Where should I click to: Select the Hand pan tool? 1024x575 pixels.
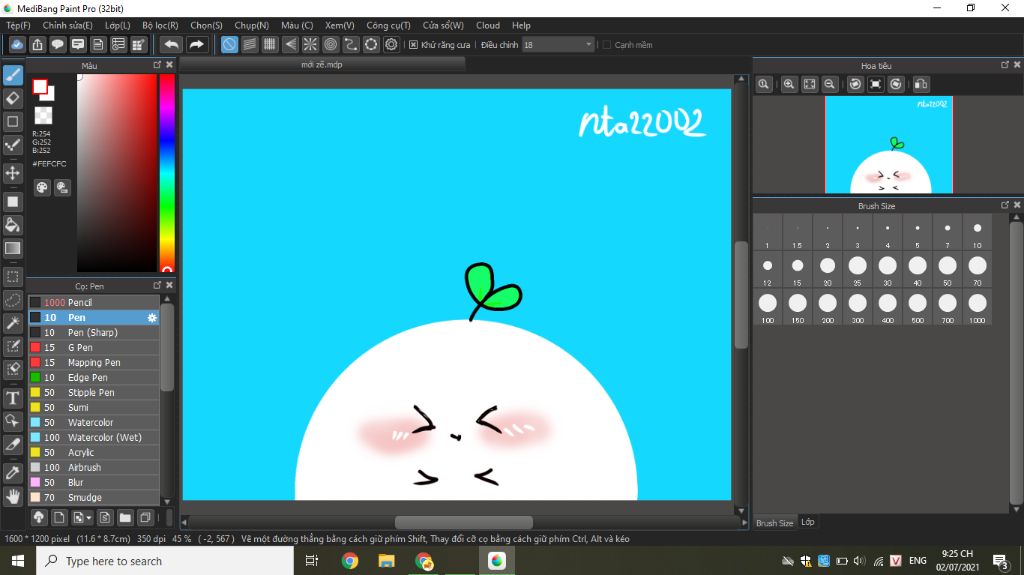coord(13,497)
